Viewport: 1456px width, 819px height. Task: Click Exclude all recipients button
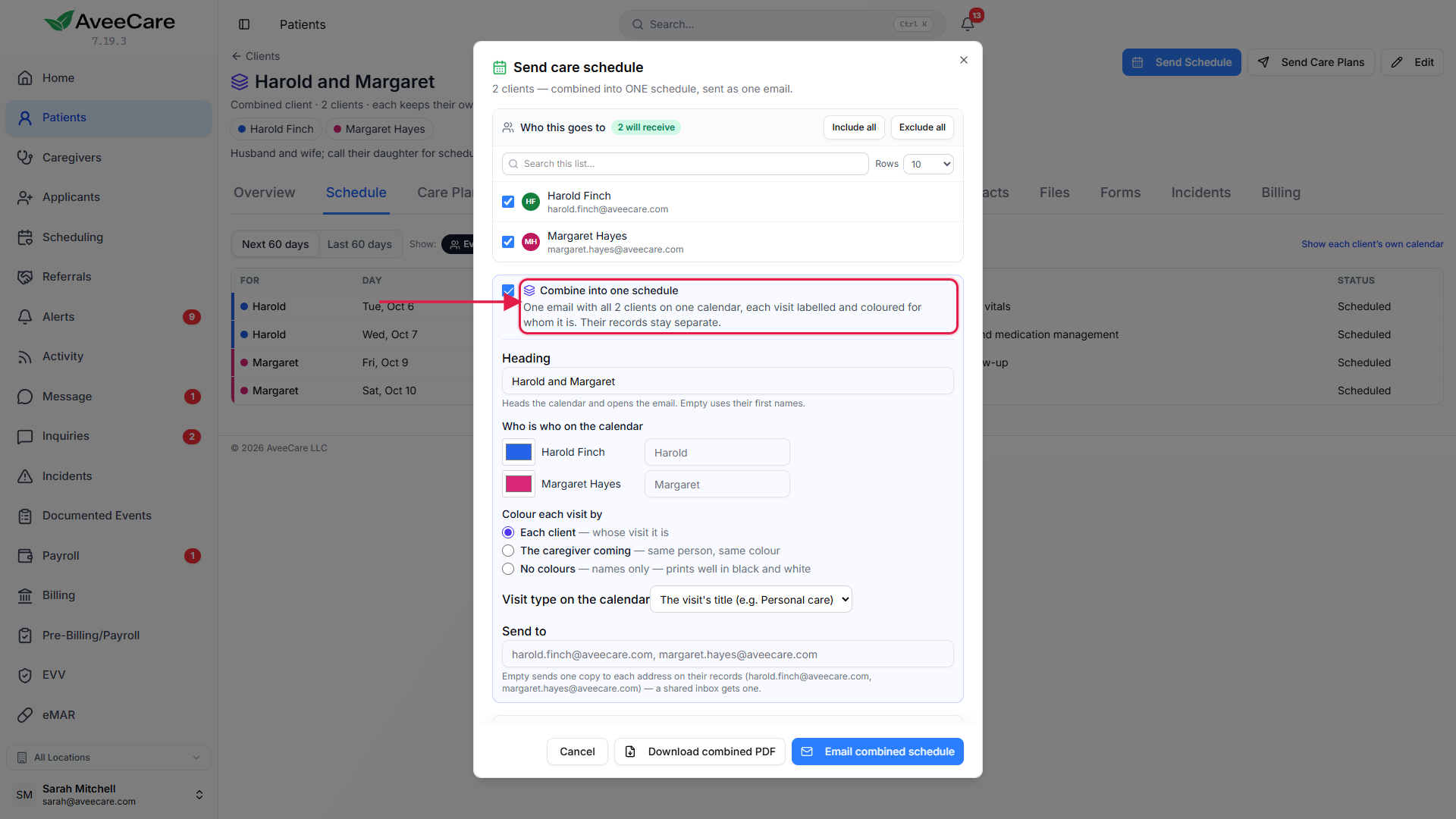(922, 127)
